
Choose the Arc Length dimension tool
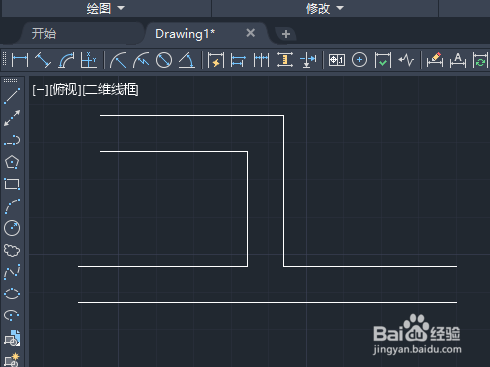[x=66, y=60]
